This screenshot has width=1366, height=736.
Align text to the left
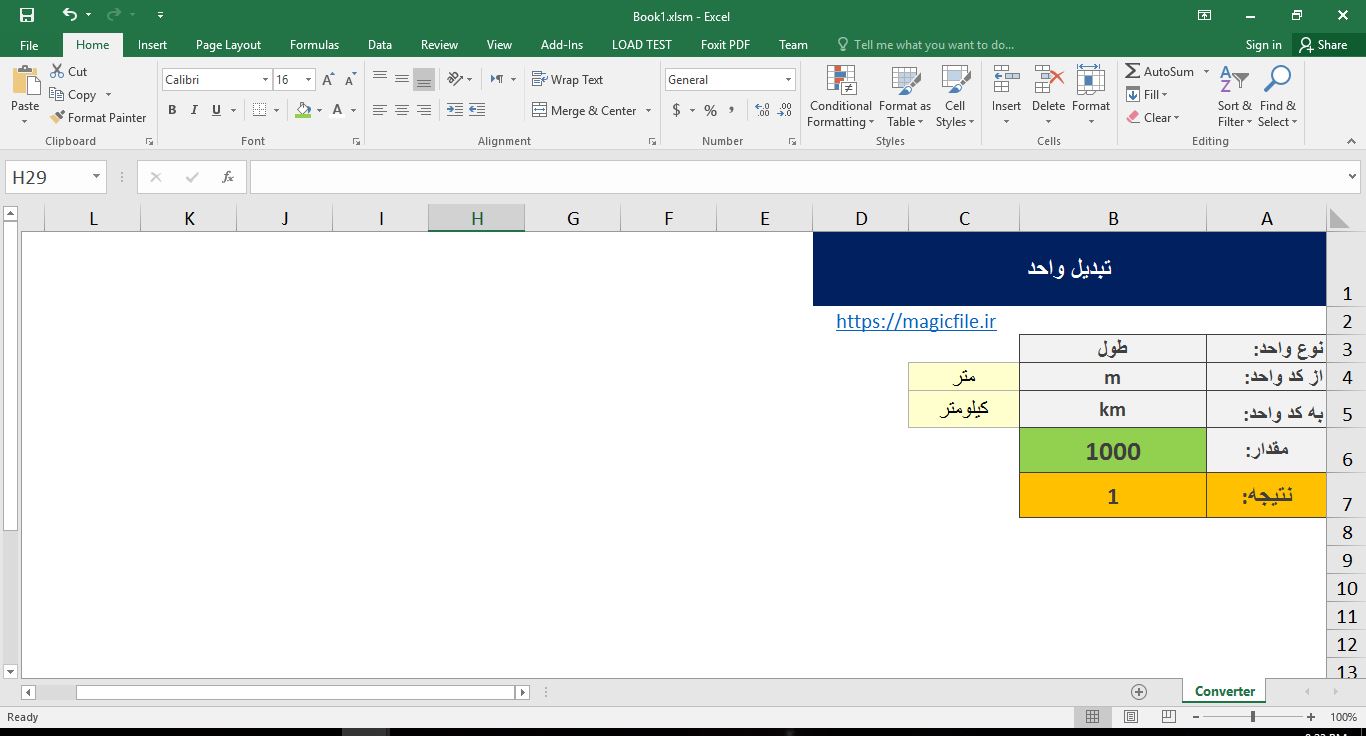pos(380,110)
